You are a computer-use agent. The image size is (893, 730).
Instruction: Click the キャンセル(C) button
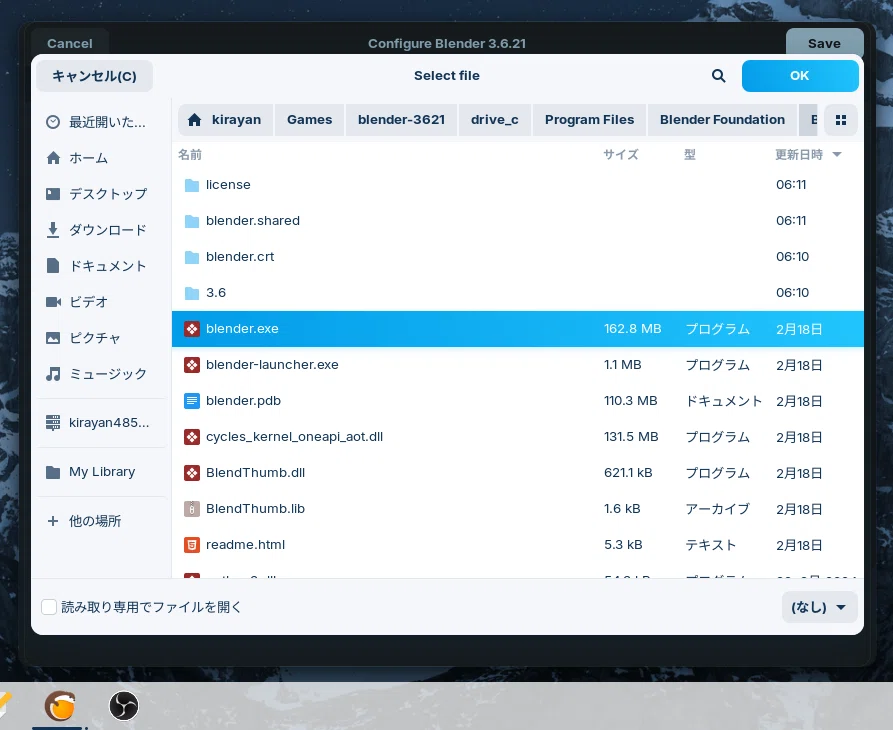pyautogui.click(x=95, y=76)
